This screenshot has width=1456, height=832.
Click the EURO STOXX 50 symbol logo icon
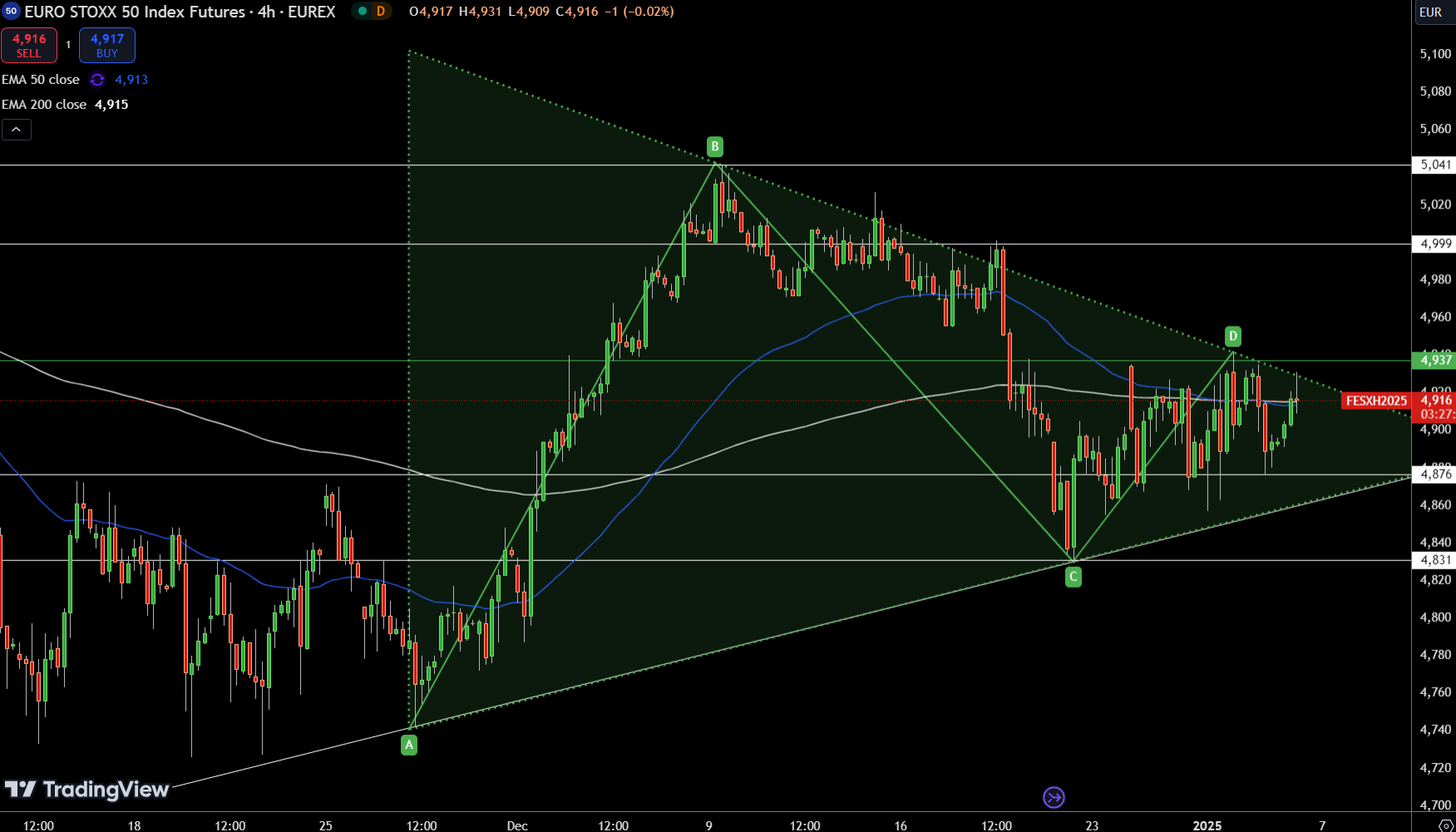point(11,12)
